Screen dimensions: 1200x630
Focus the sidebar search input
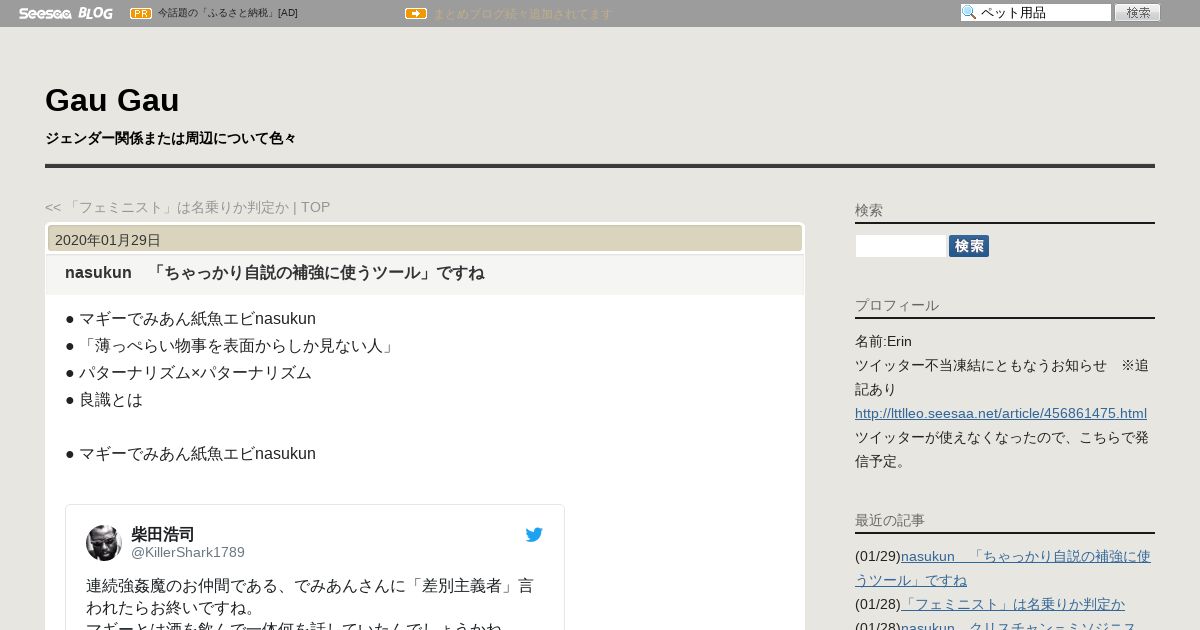pyautogui.click(x=901, y=246)
